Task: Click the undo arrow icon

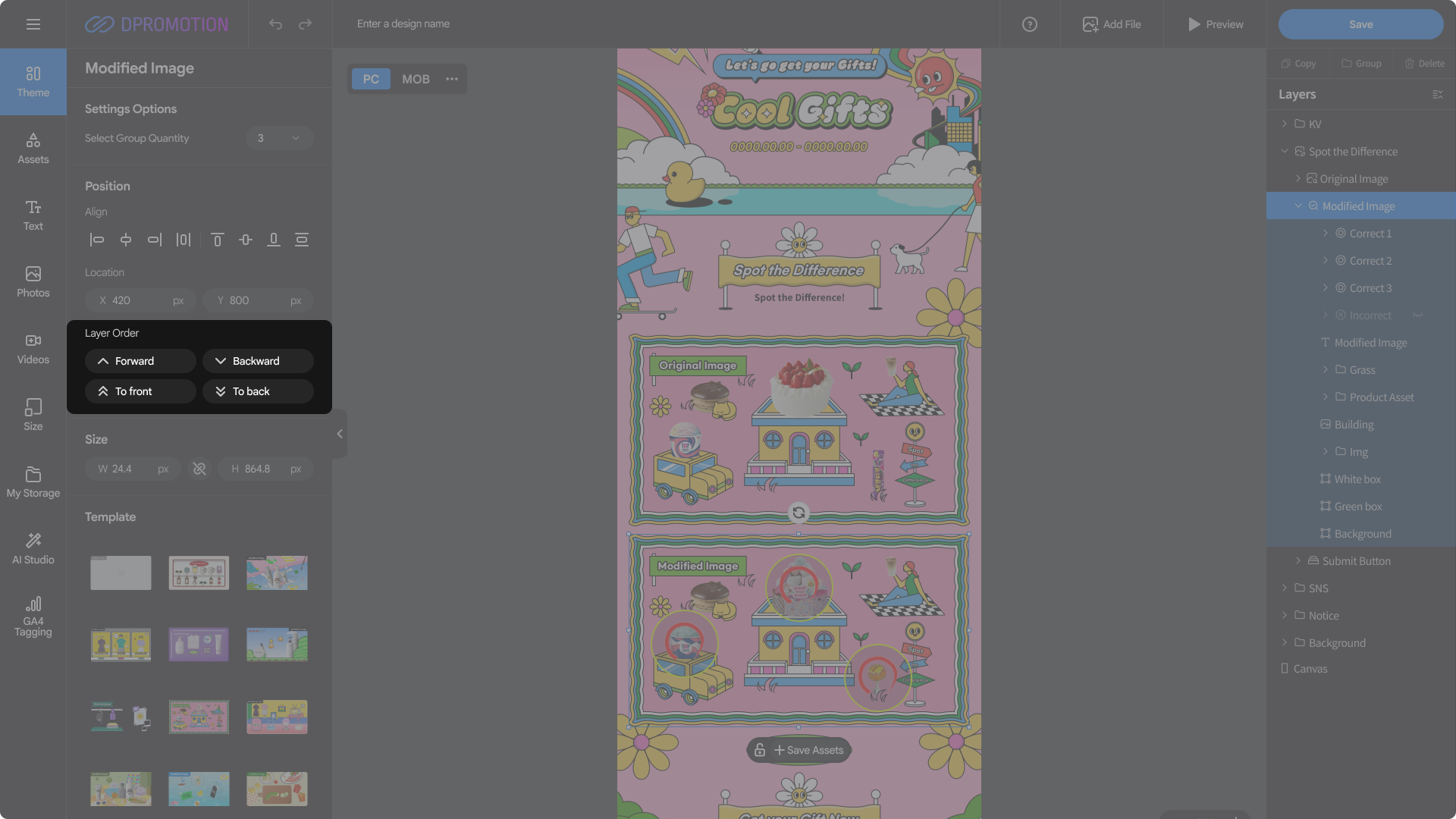Action: (x=275, y=24)
